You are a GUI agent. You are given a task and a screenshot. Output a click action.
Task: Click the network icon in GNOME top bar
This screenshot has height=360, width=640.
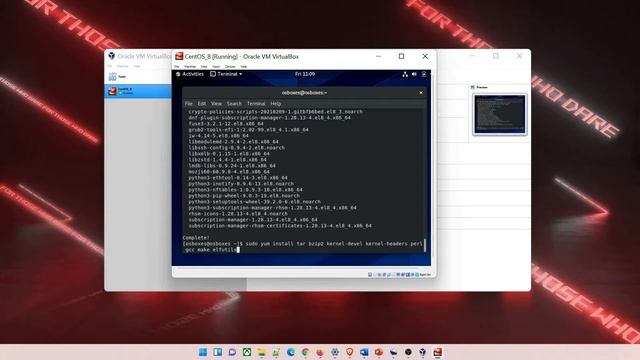click(405, 74)
